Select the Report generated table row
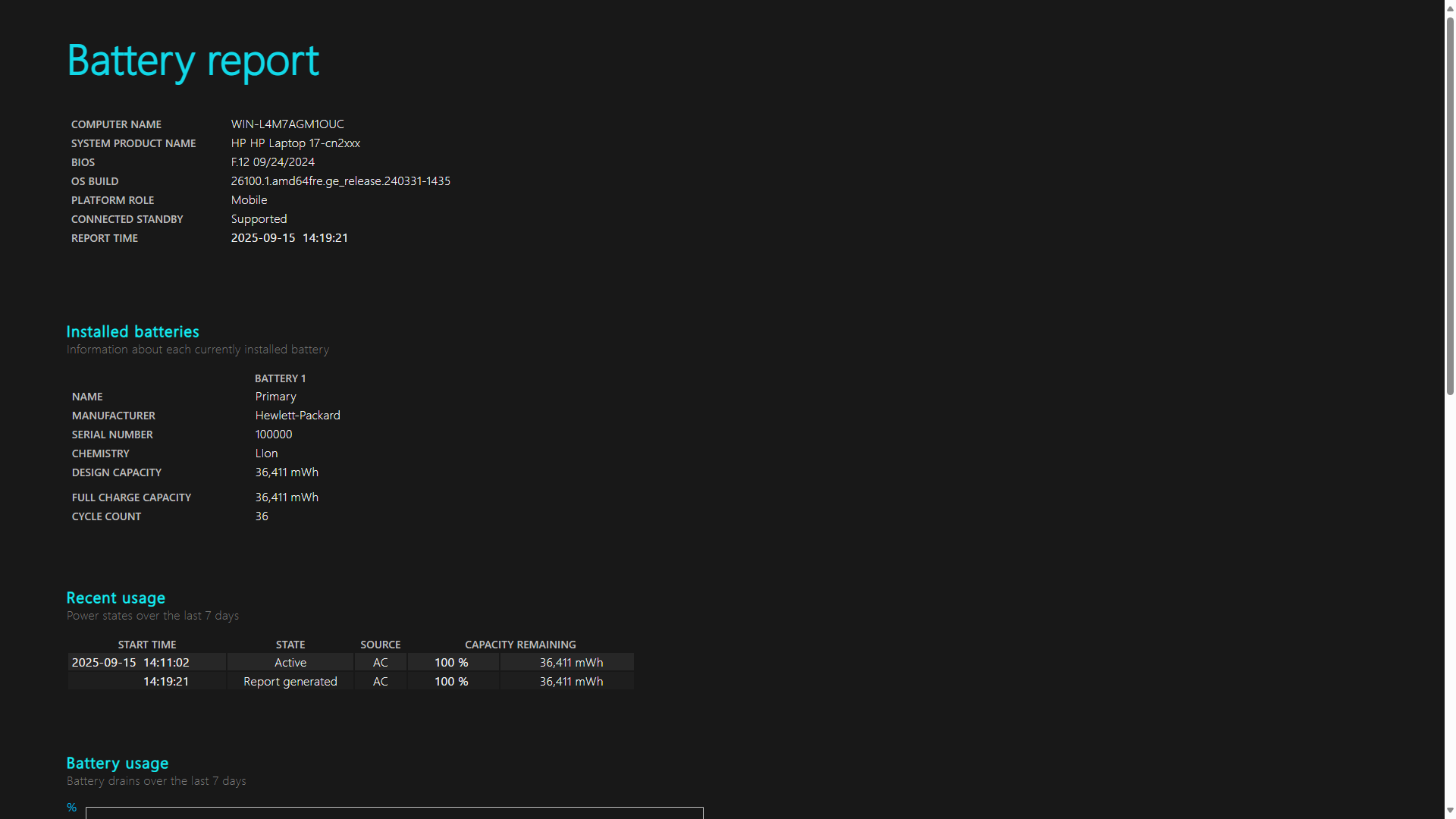The image size is (1456, 819). pyautogui.click(x=351, y=681)
